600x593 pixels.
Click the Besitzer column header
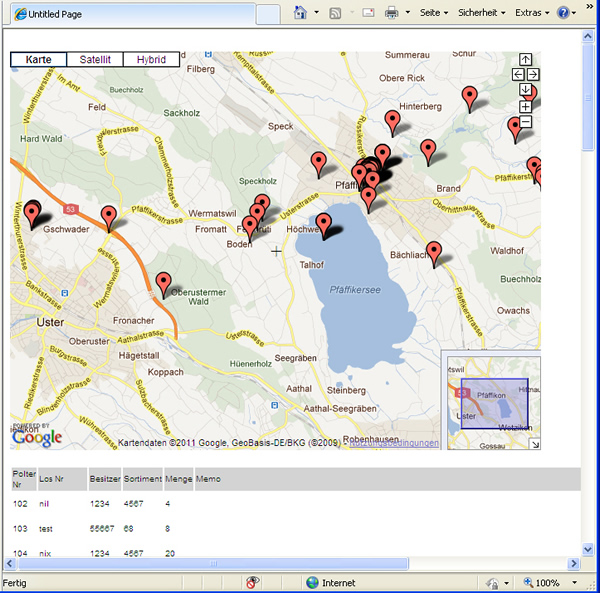click(105, 479)
